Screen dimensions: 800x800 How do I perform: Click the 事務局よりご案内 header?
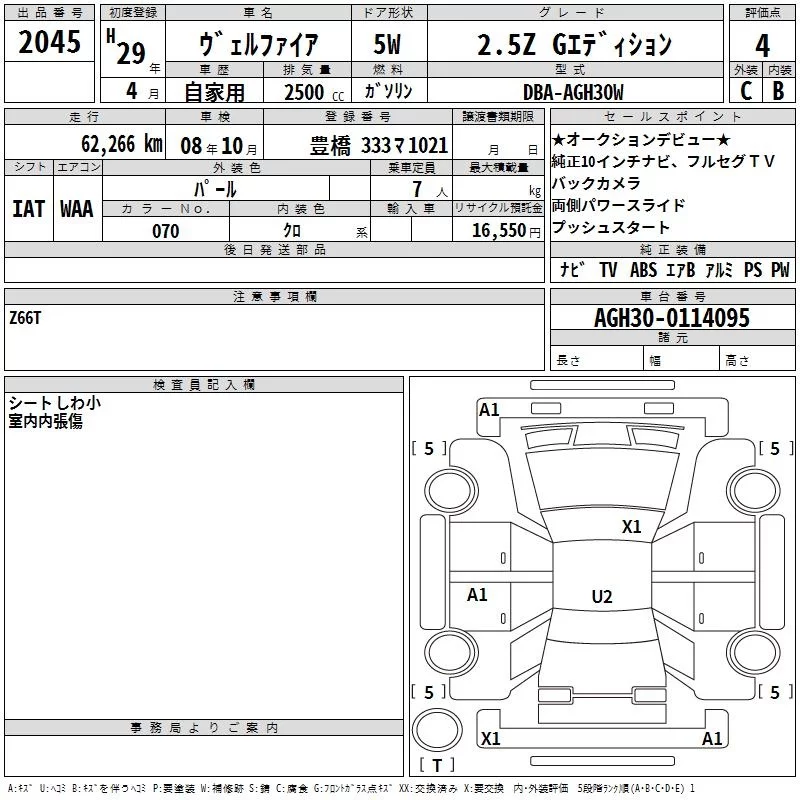coord(204,728)
